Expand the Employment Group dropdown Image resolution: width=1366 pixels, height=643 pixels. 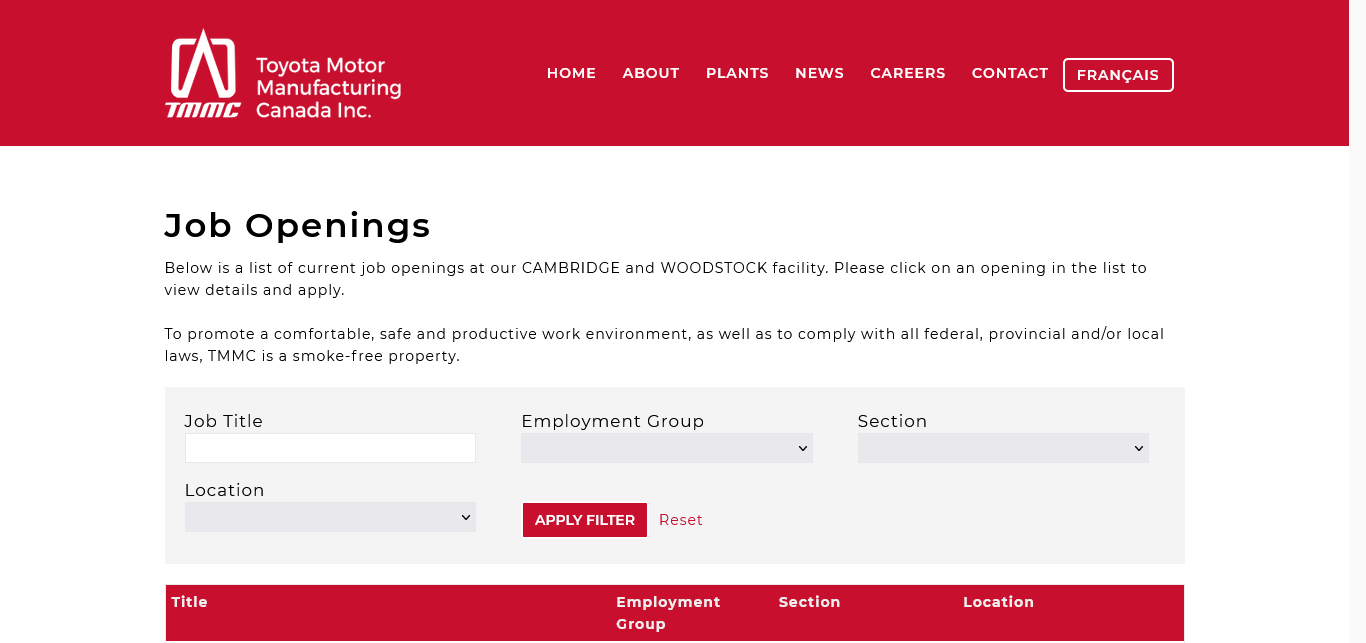[x=666, y=448]
